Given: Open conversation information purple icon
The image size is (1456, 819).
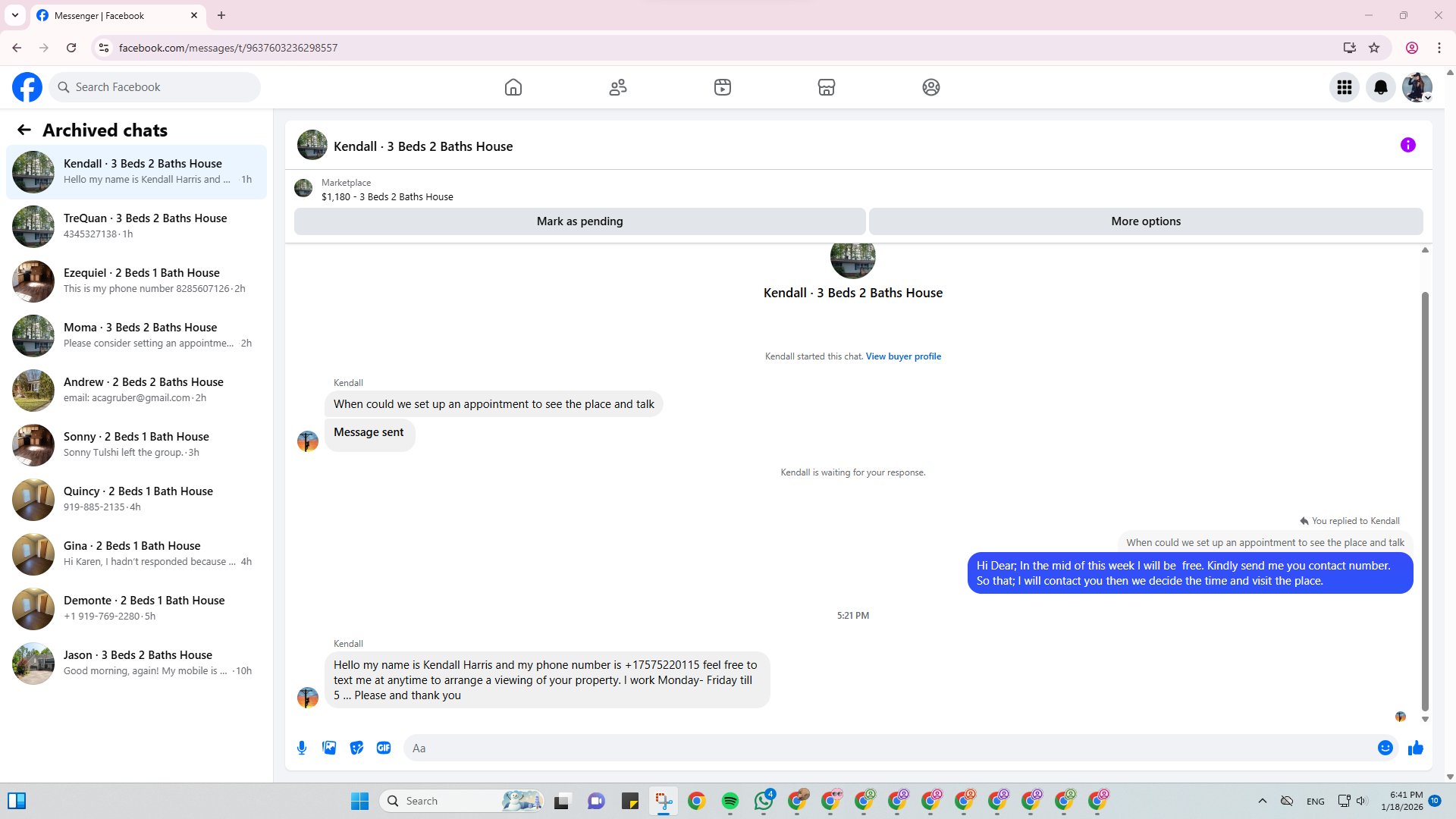Looking at the screenshot, I should [x=1407, y=145].
